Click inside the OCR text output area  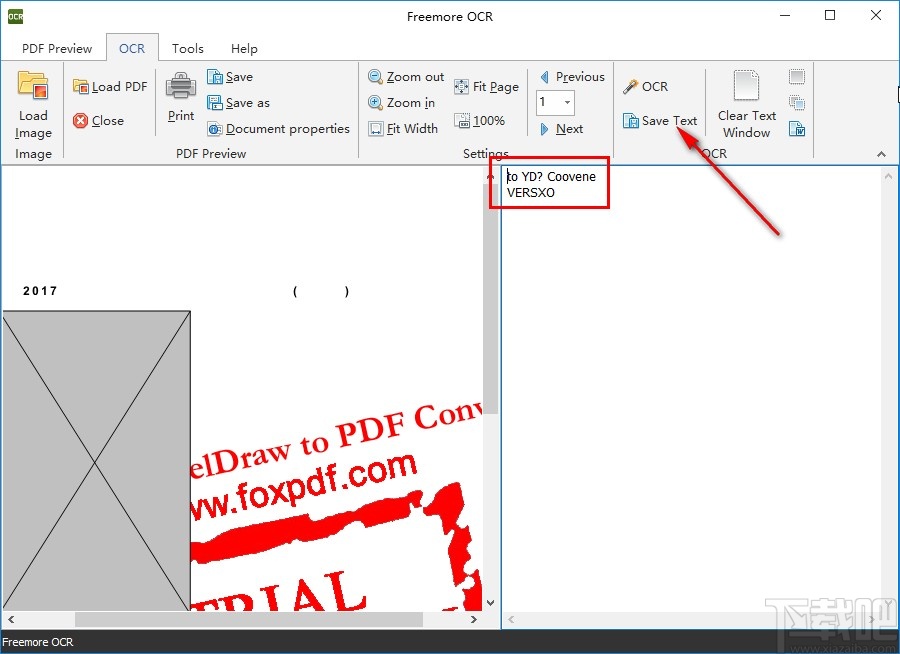[690, 396]
